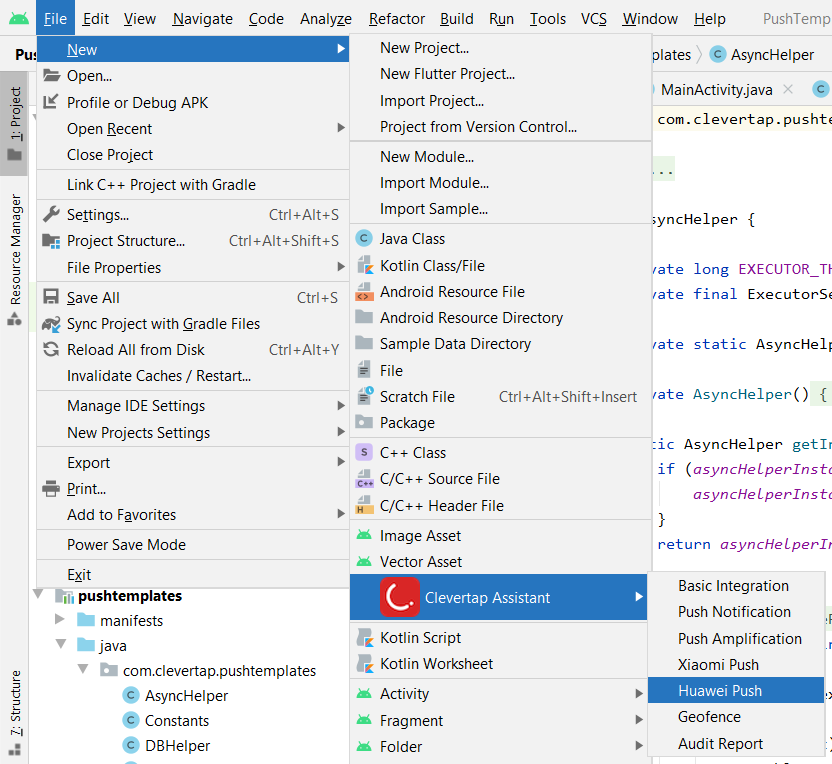Viewport: 832px width, 764px height.
Task: Choose Import Sample entry
Action: pyautogui.click(x=500, y=209)
